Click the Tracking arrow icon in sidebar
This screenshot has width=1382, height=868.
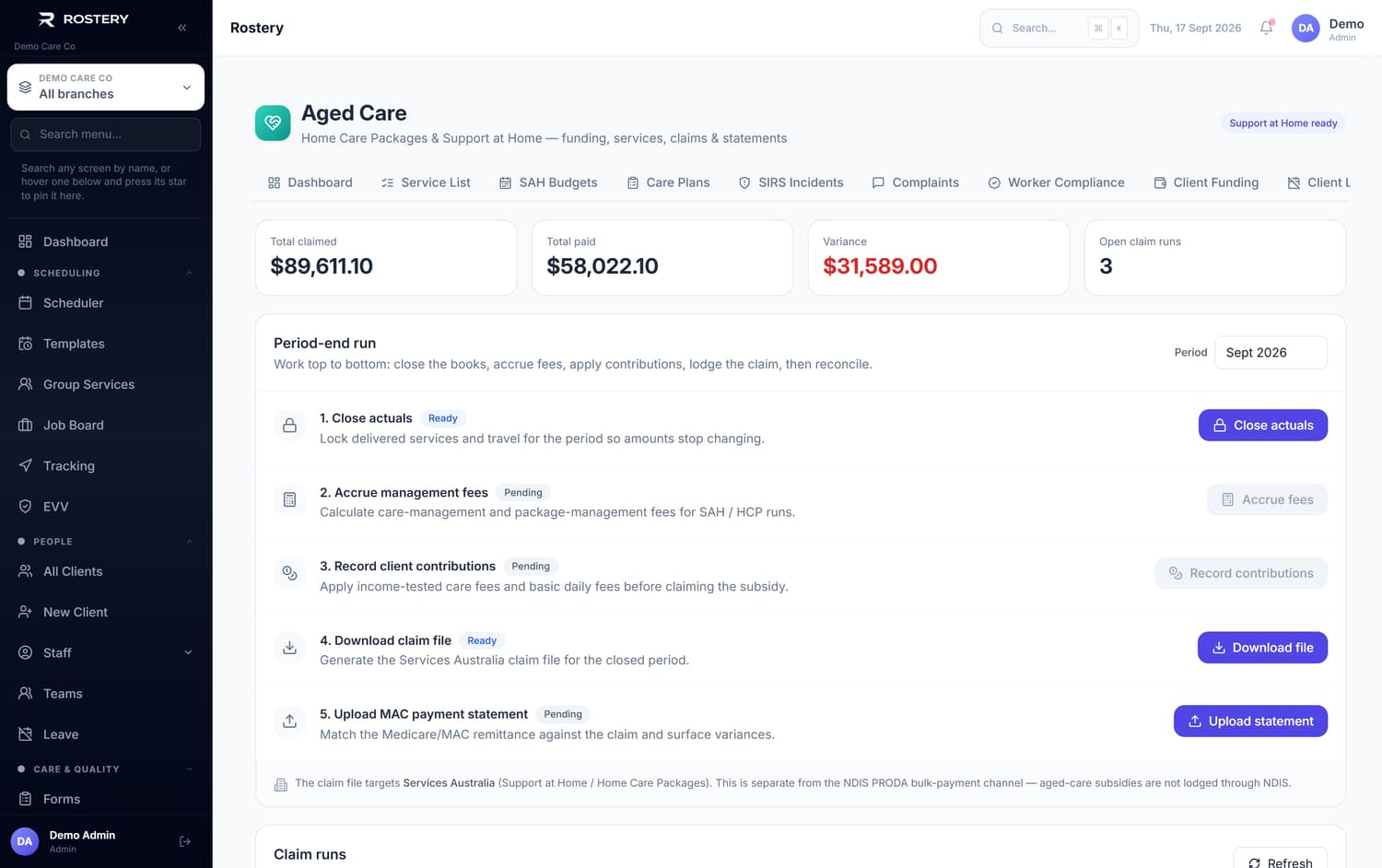26,465
